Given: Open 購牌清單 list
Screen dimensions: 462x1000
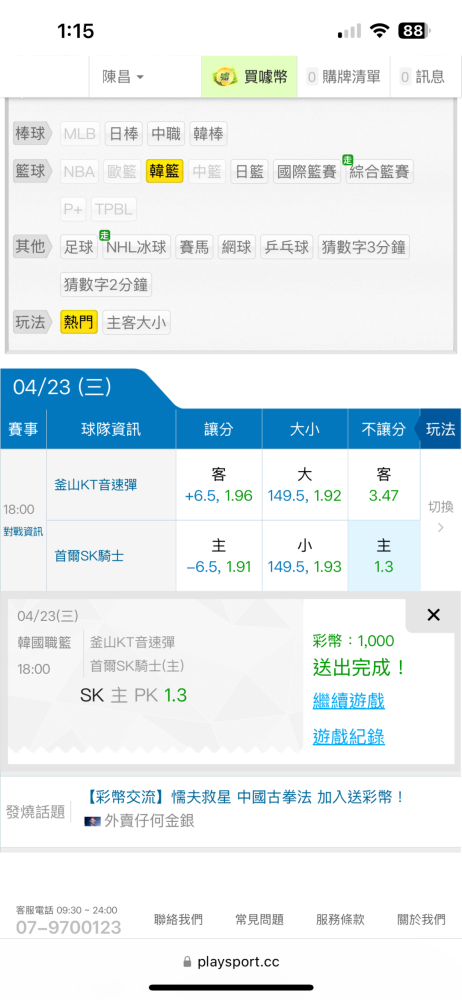Looking at the screenshot, I should pyautogui.click(x=344, y=77).
